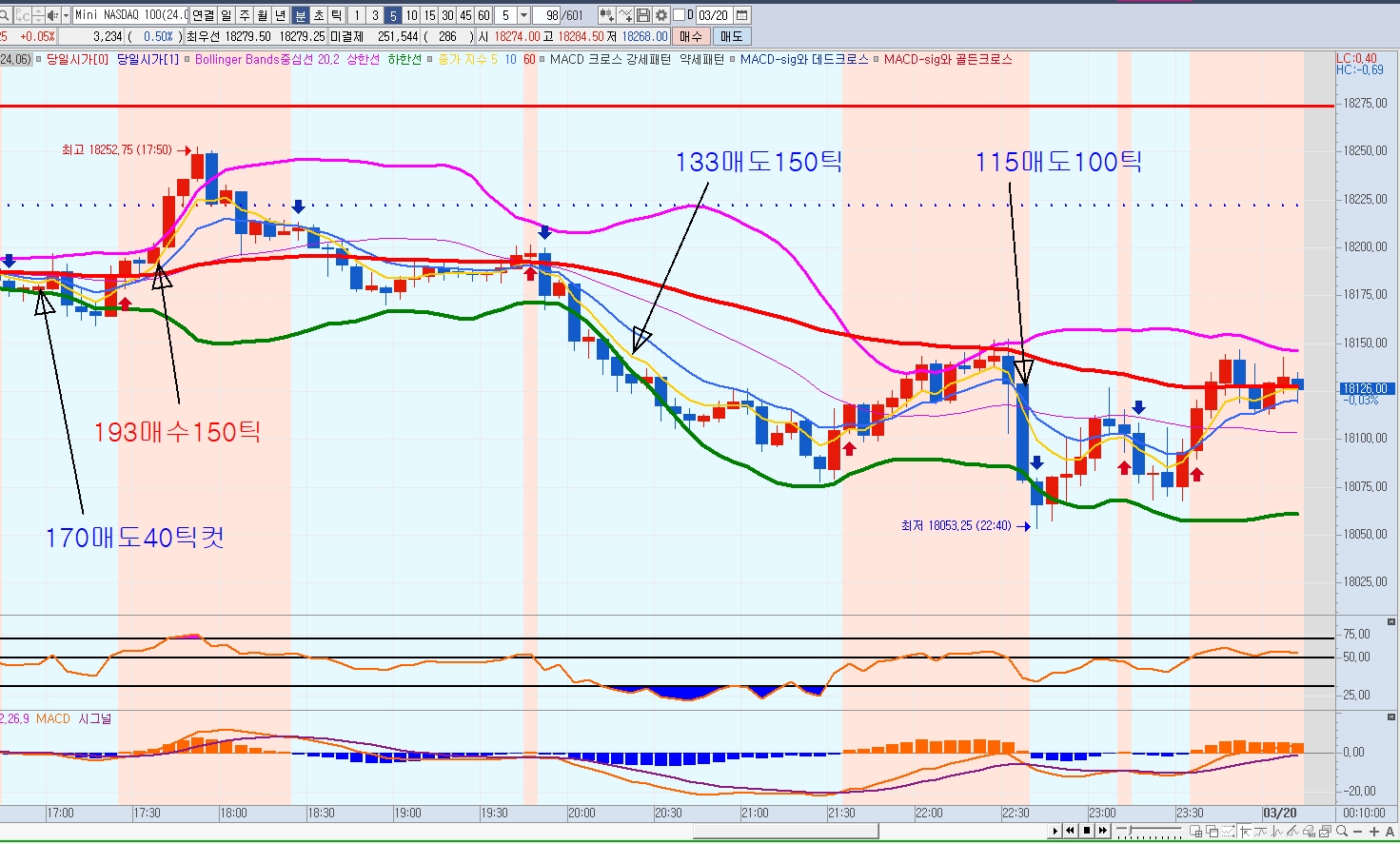Click the MACD 크로스 강세패턴 legend label
Image resolution: width=1400 pixels, height=844 pixels.
[x=610, y=59]
